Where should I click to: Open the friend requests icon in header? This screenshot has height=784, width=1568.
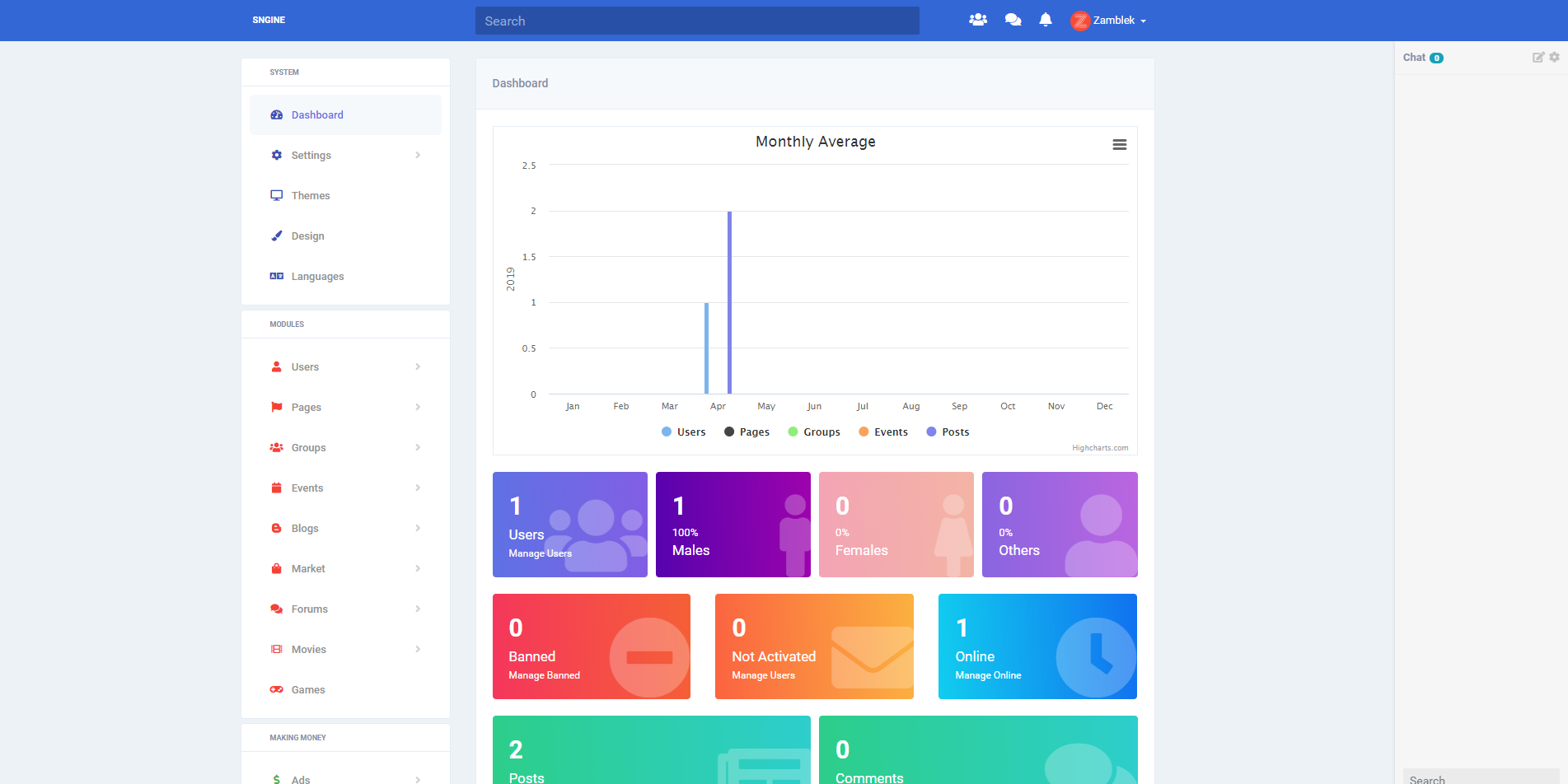pyautogui.click(x=978, y=20)
